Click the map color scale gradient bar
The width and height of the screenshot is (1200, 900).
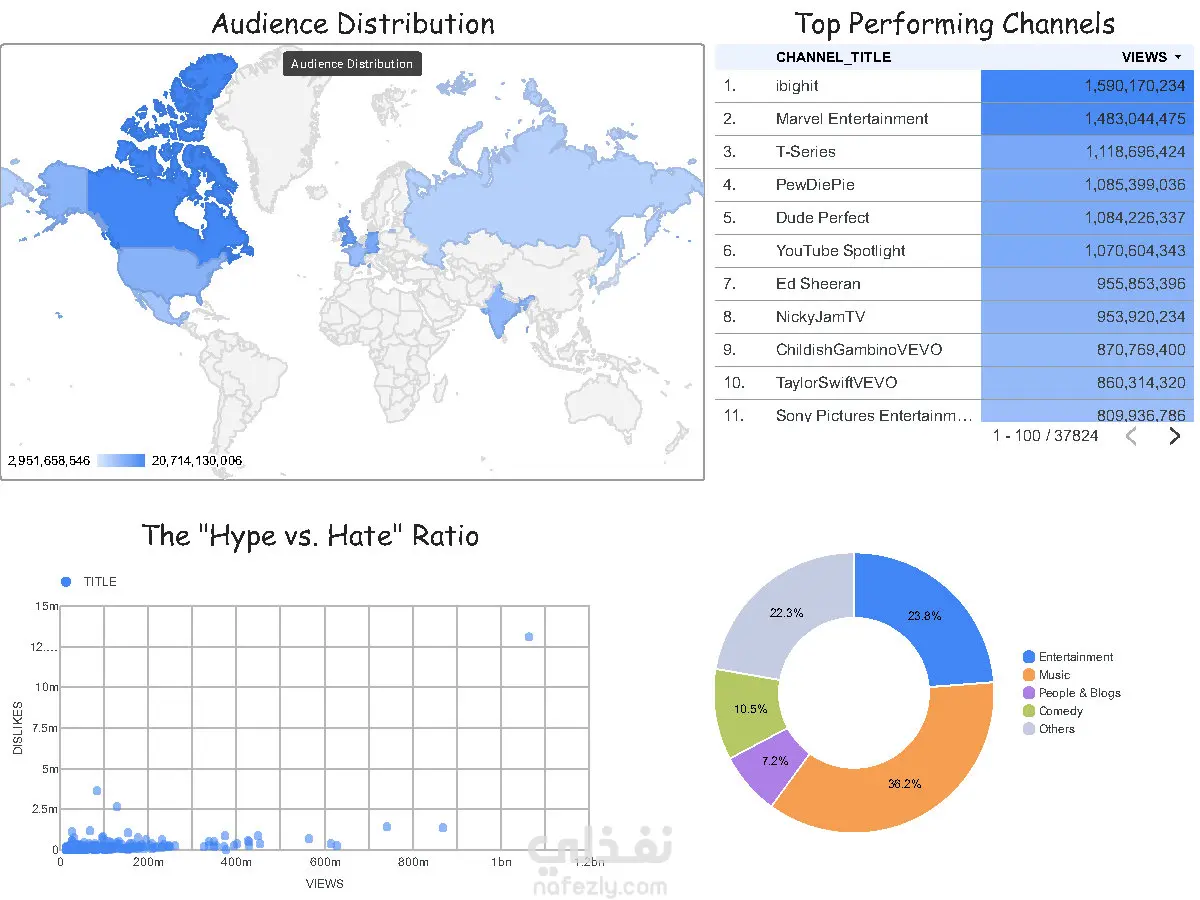tap(122, 461)
